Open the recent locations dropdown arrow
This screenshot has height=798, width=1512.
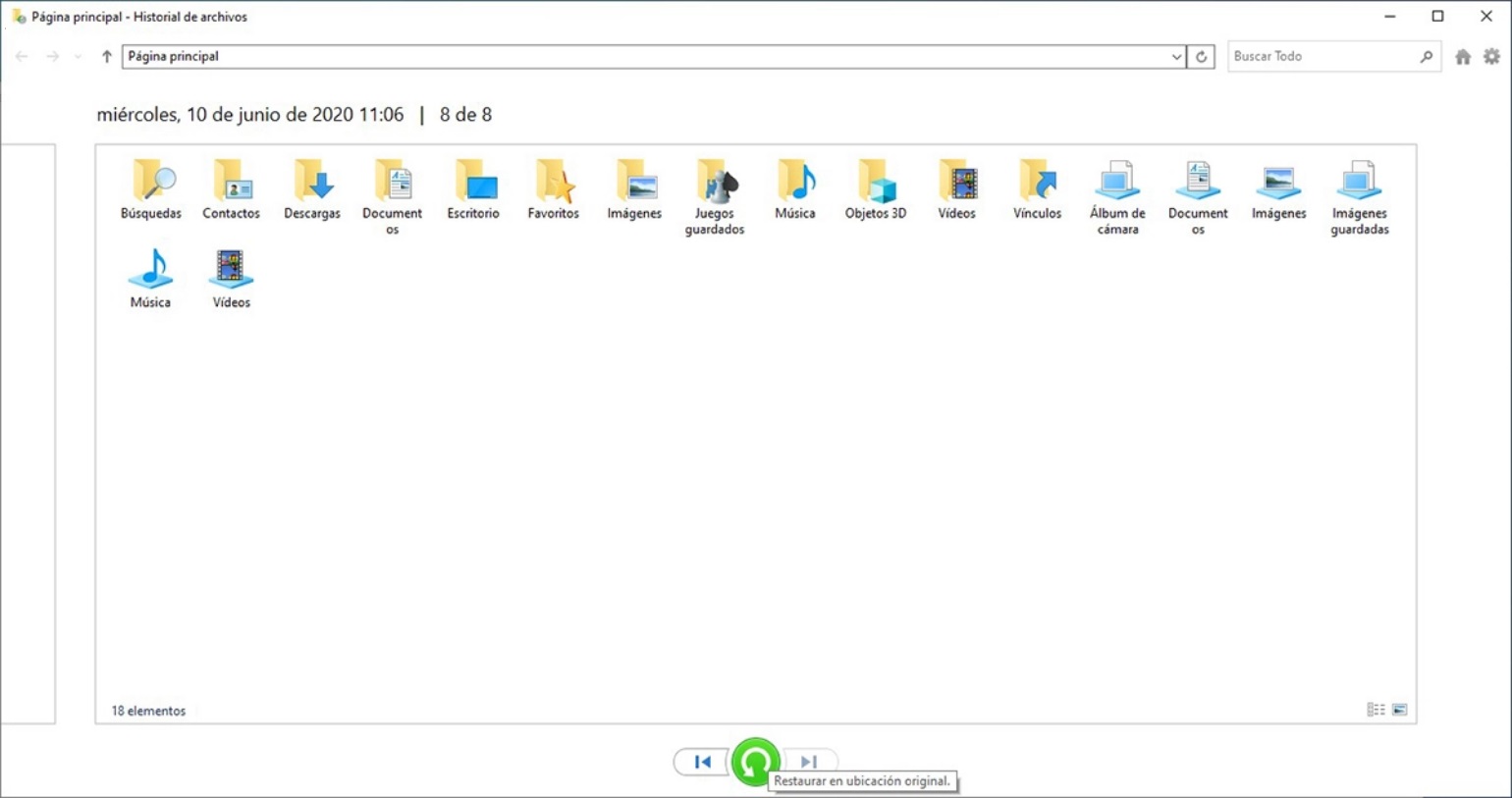pos(78,57)
